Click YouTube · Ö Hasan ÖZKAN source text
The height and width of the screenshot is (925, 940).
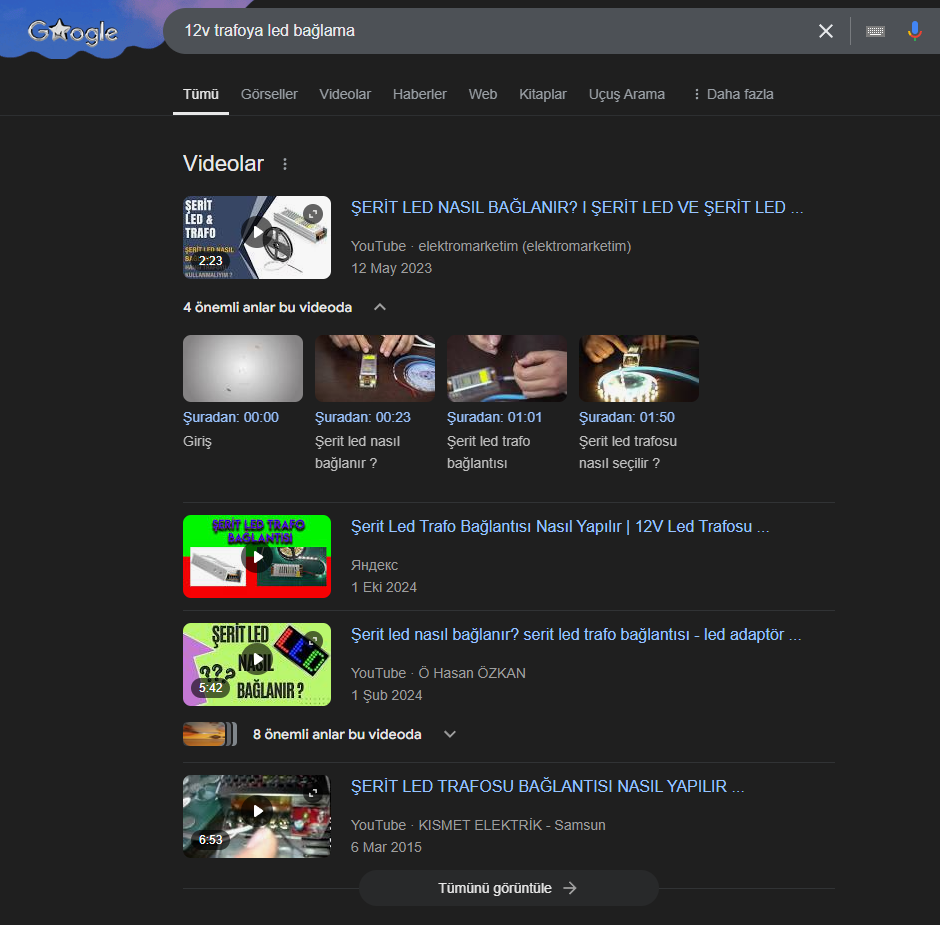pyautogui.click(x=438, y=673)
